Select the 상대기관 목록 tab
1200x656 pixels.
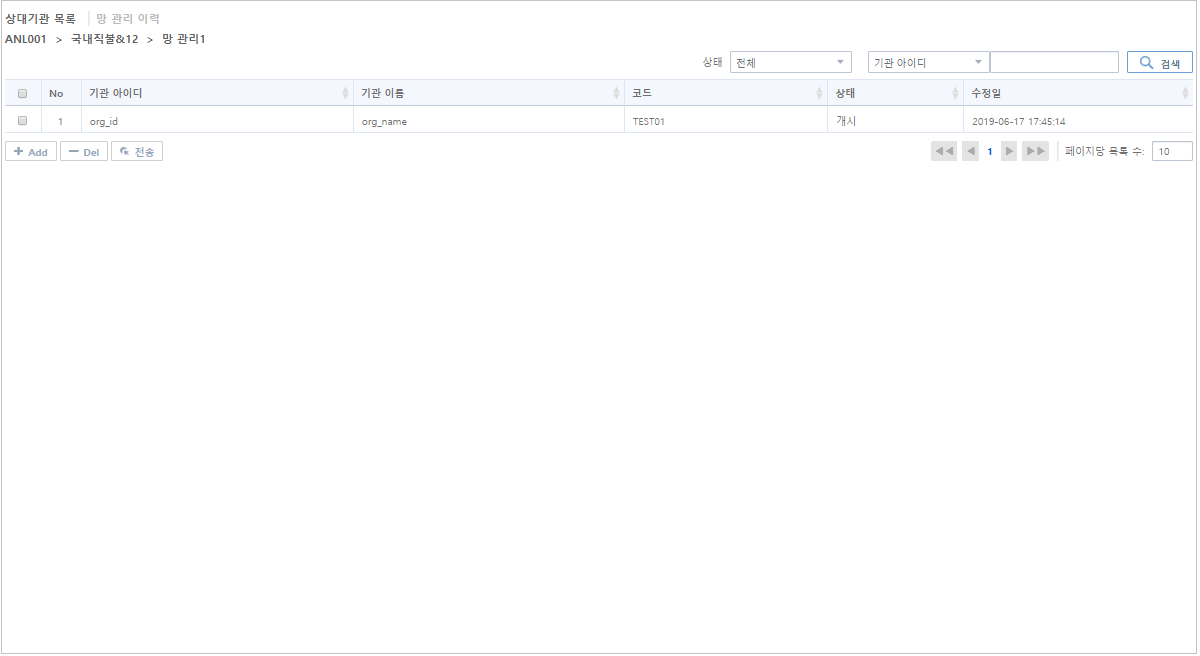40,16
